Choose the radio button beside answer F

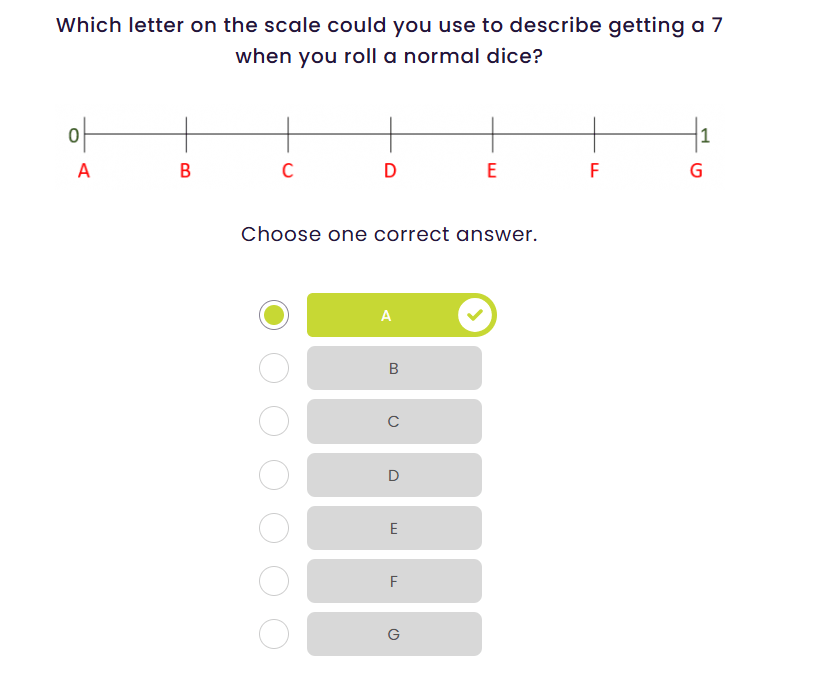point(274,580)
